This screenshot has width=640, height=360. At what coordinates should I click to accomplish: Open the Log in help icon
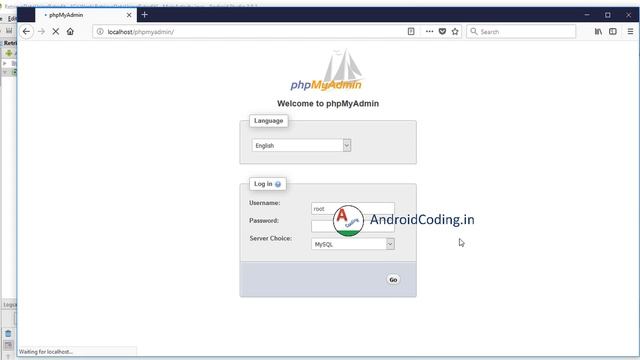(278, 184)
